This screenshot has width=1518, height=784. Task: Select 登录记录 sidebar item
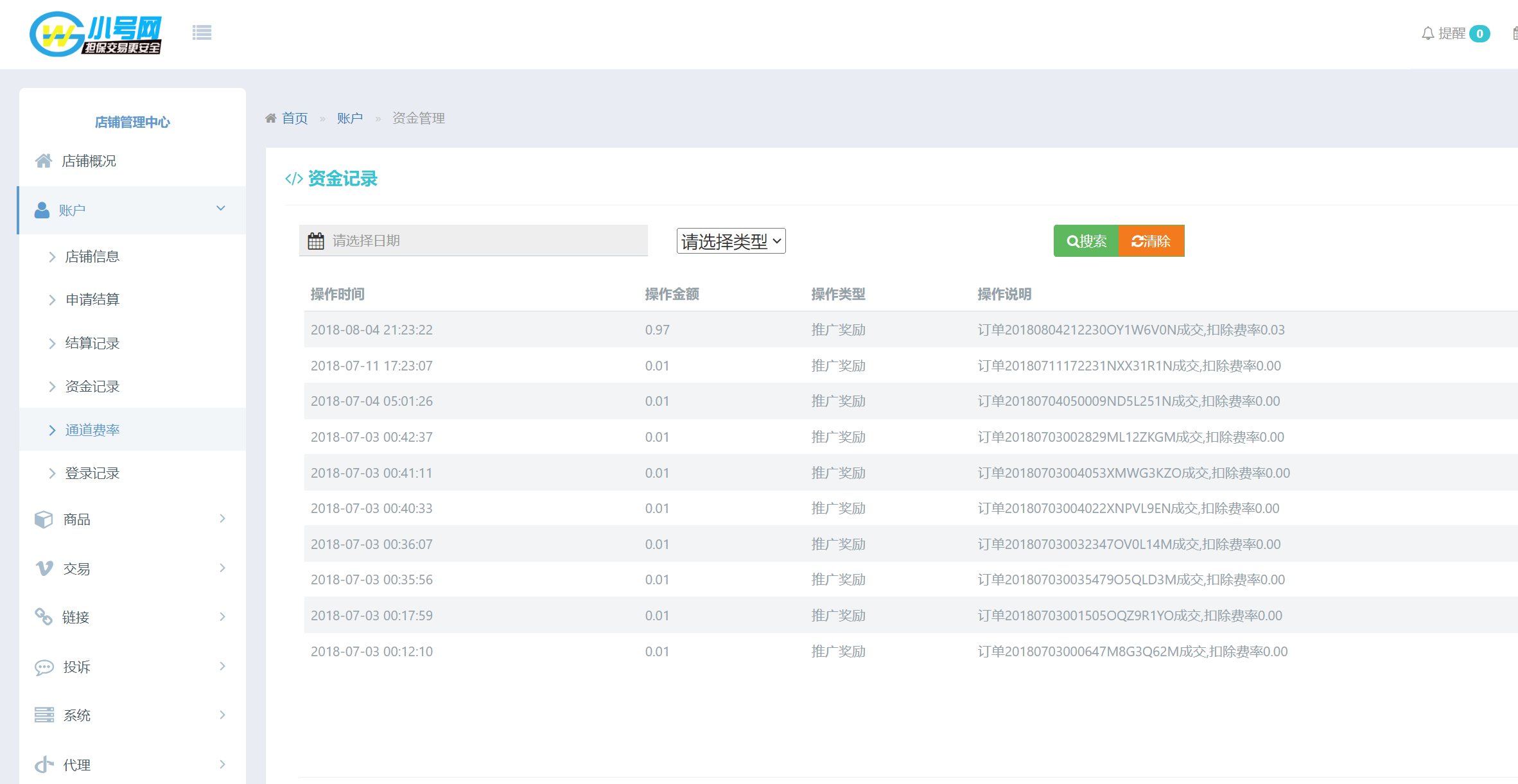pyautogui.click(x=92, y=473)
